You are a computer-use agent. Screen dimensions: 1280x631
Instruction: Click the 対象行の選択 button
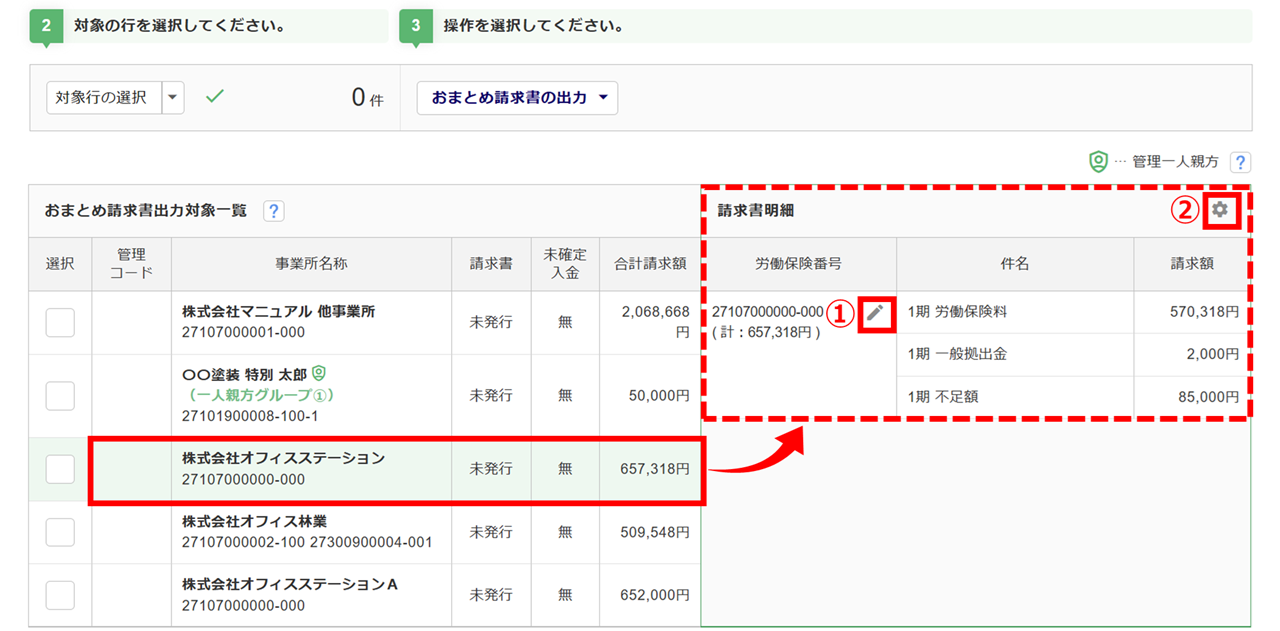[103, 98]
